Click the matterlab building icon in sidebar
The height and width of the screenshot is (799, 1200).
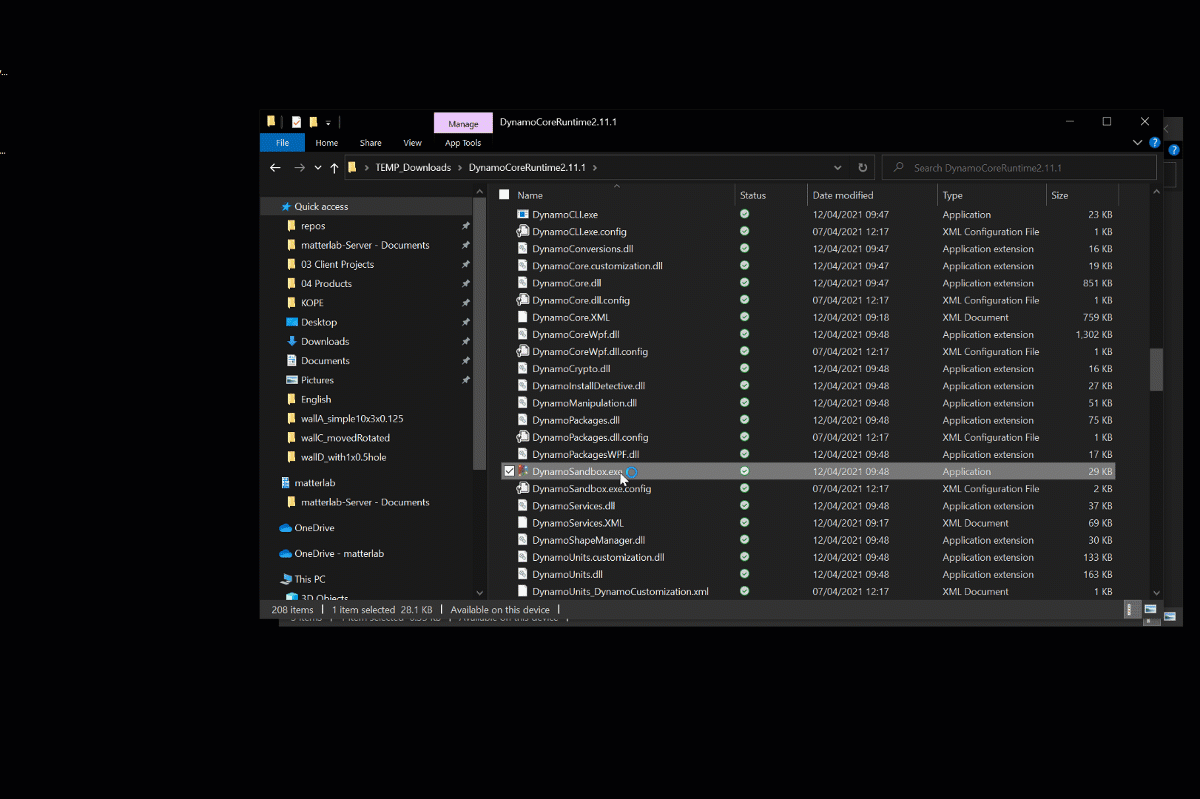coord(285,483)
